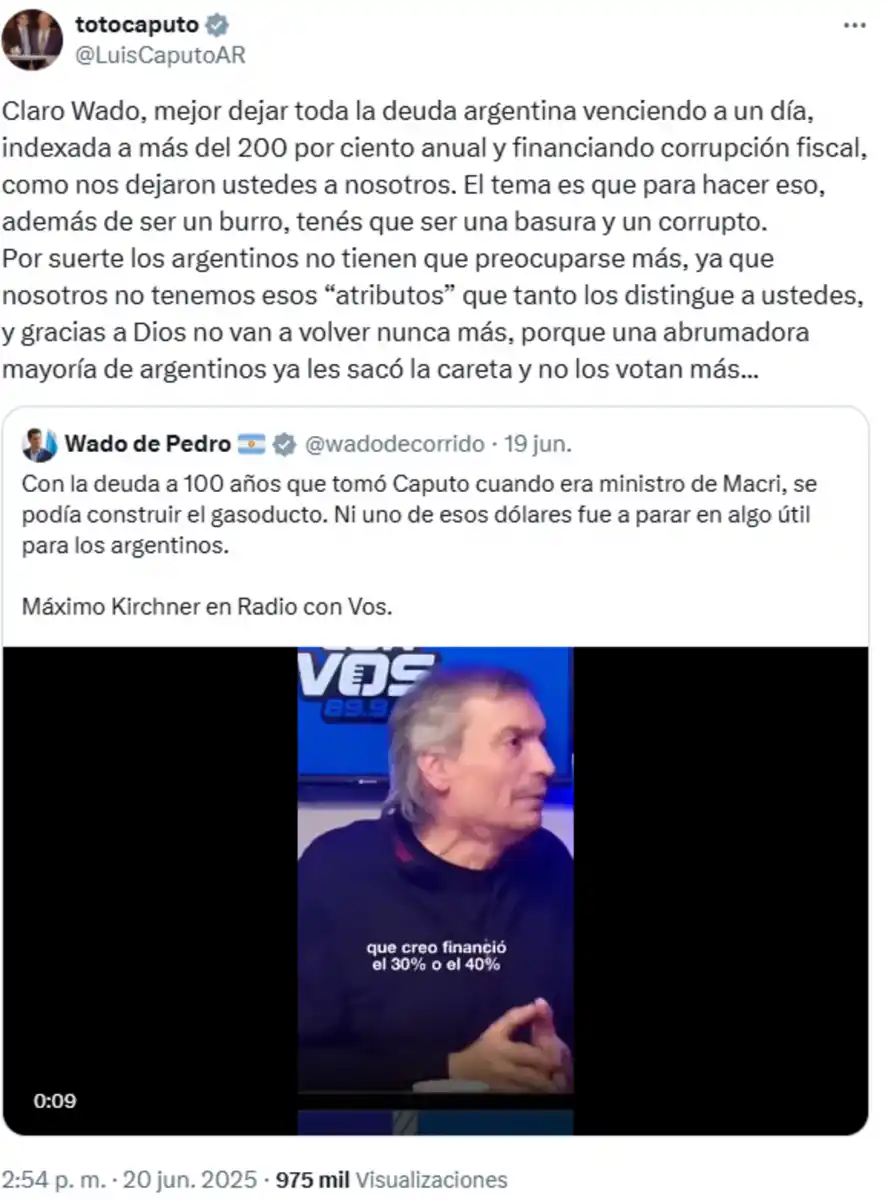Screen dimensions: 888x1200
Task: Open Wado de Pedro's small avatar
Action: (x=40, y=444)
